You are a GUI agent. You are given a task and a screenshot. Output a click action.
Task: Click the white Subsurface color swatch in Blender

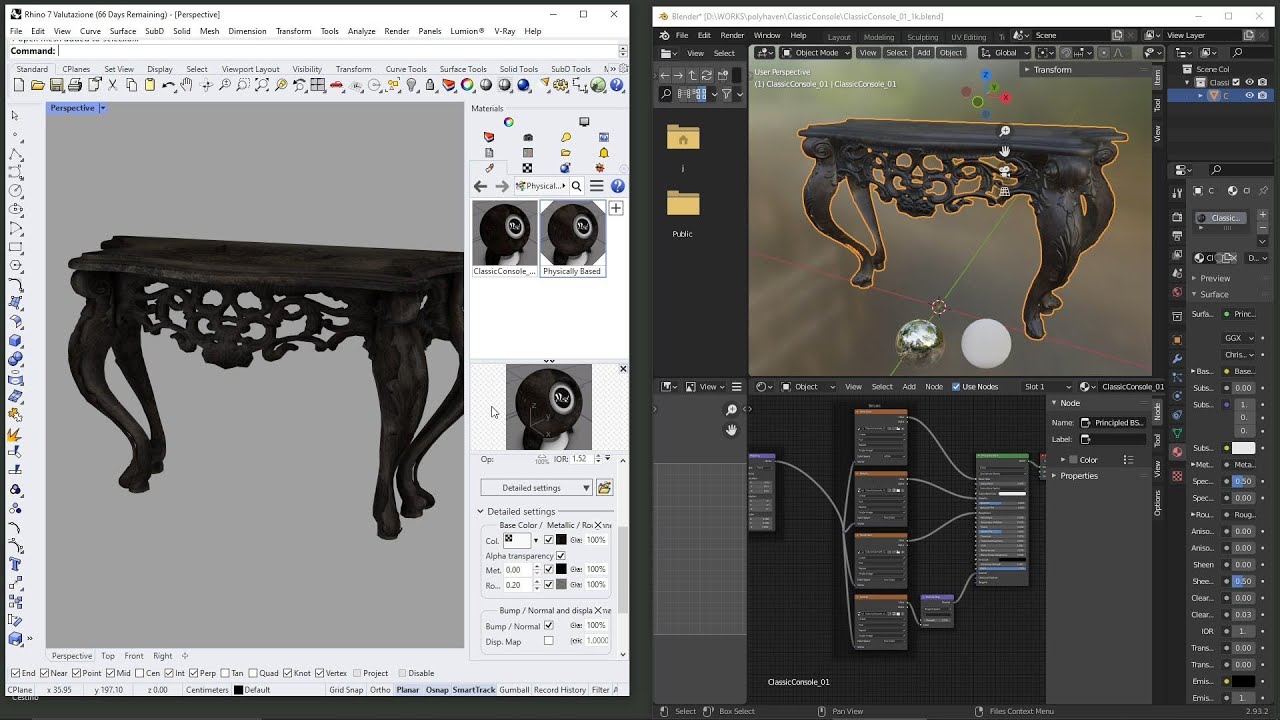point(1243,448)
